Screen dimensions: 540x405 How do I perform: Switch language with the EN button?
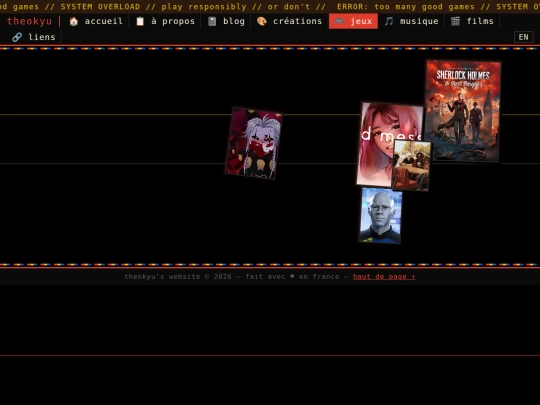[523, 37]
